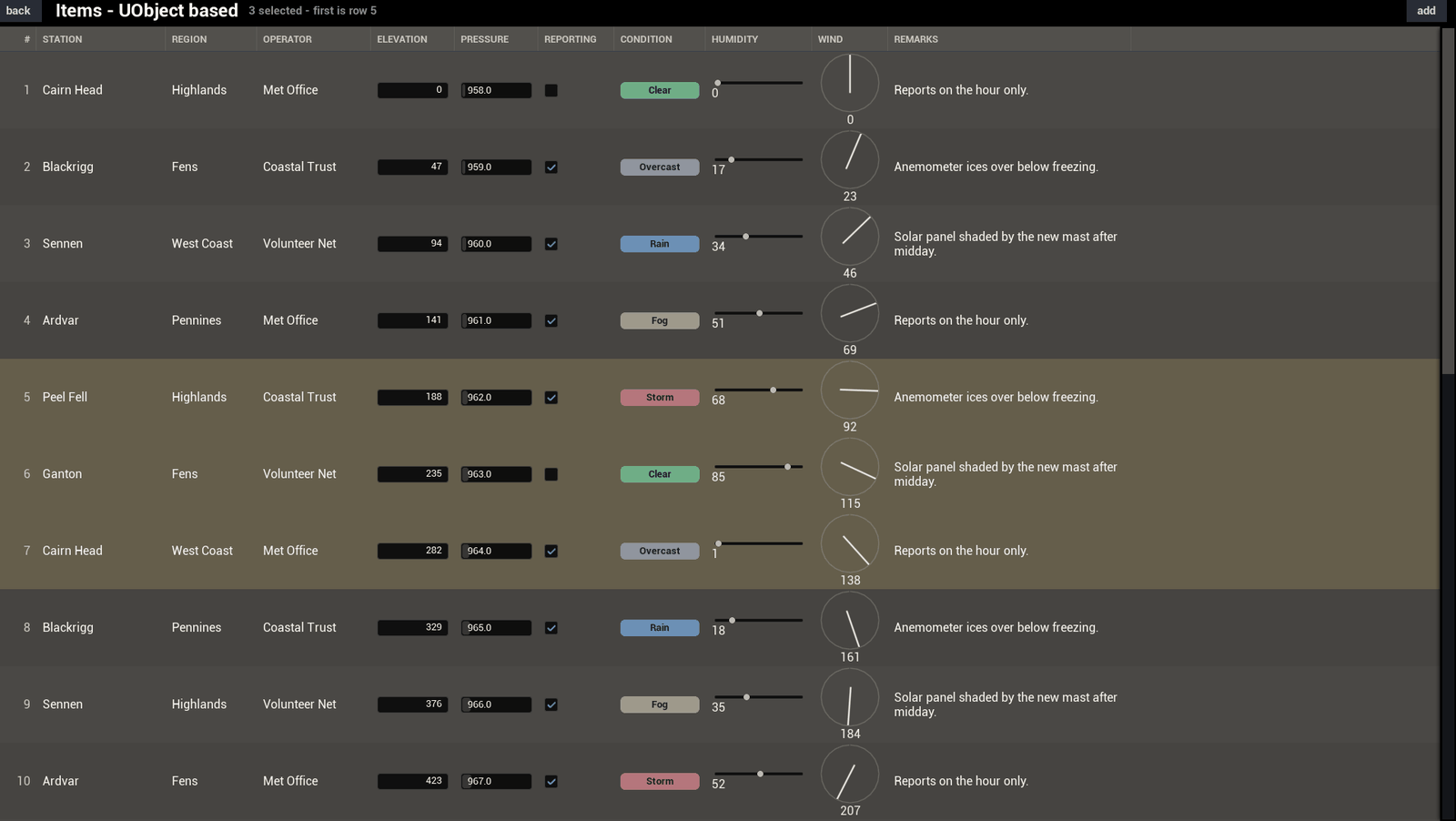1456x821 pixels.
Task: Open the Rain condition selector for row 3
Action: tap(660, 244)
